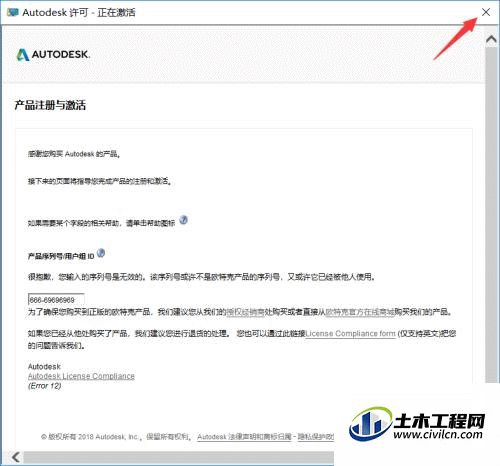Open help icon next to 产品序列号/用户组 ID
500x466 pixels.
click(101, 253)
